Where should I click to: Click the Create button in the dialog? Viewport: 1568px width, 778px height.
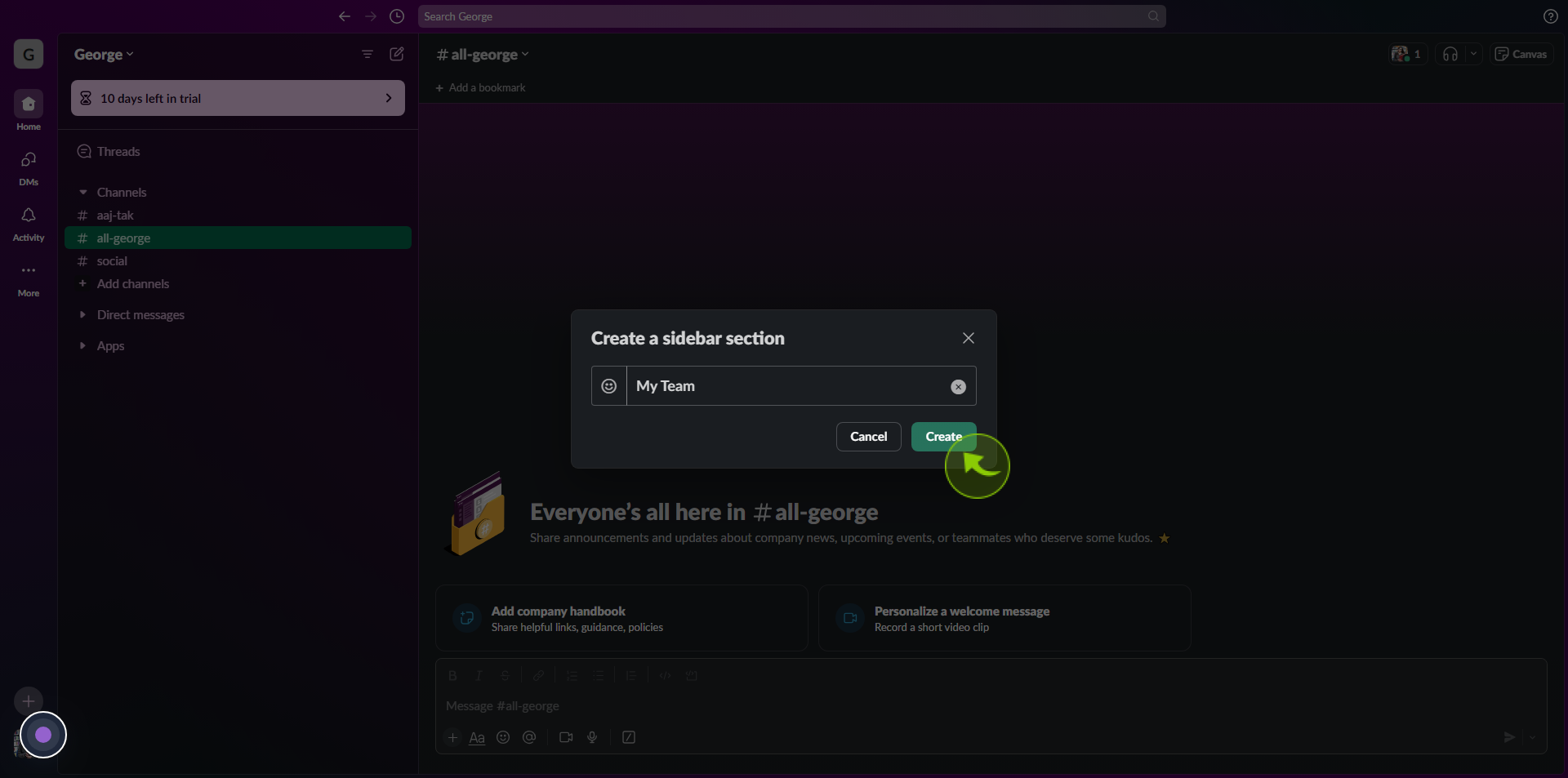943,437
